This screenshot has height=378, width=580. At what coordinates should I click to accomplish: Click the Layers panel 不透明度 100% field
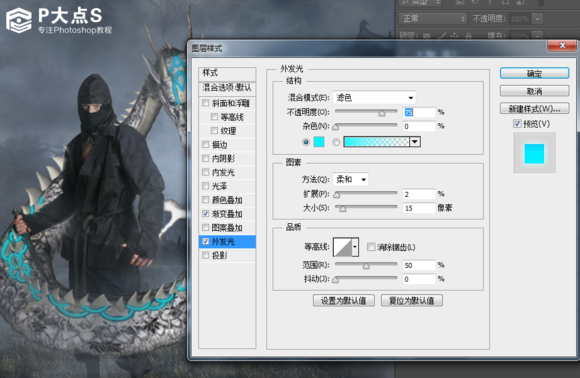520,18
